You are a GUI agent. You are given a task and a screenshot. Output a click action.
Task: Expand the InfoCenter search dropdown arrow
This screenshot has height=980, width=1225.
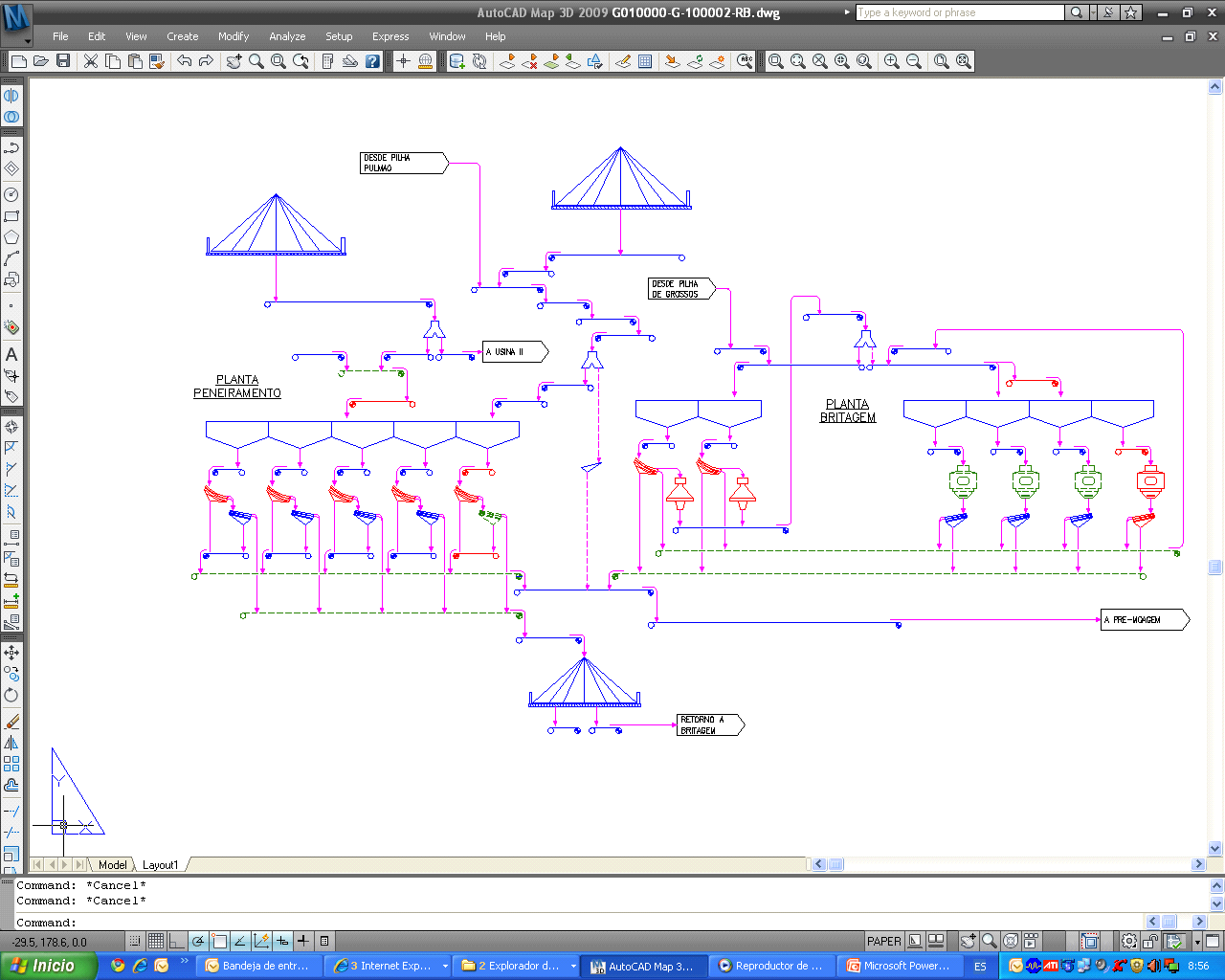click(1093, 12)
